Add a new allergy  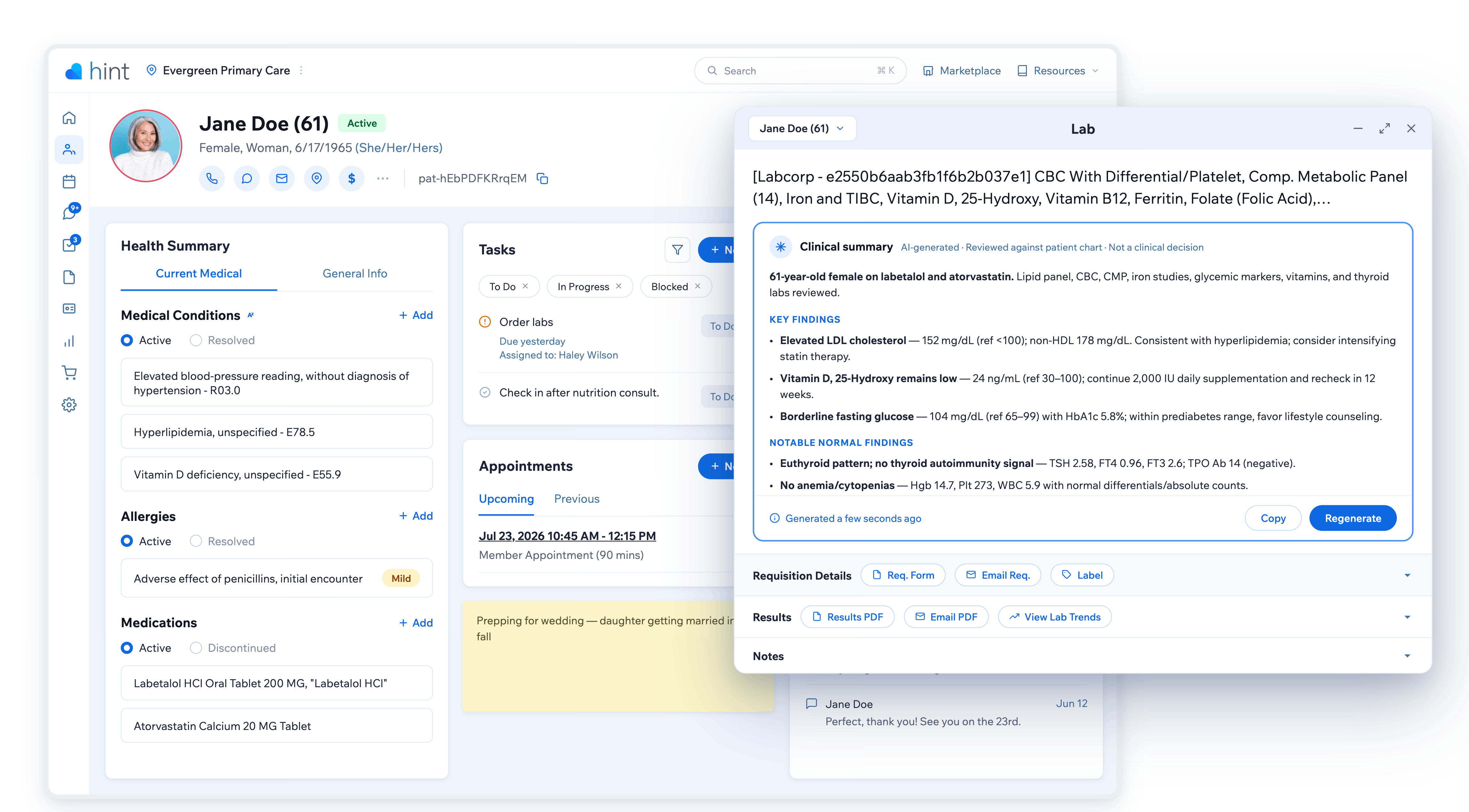(x=416, y=515)
